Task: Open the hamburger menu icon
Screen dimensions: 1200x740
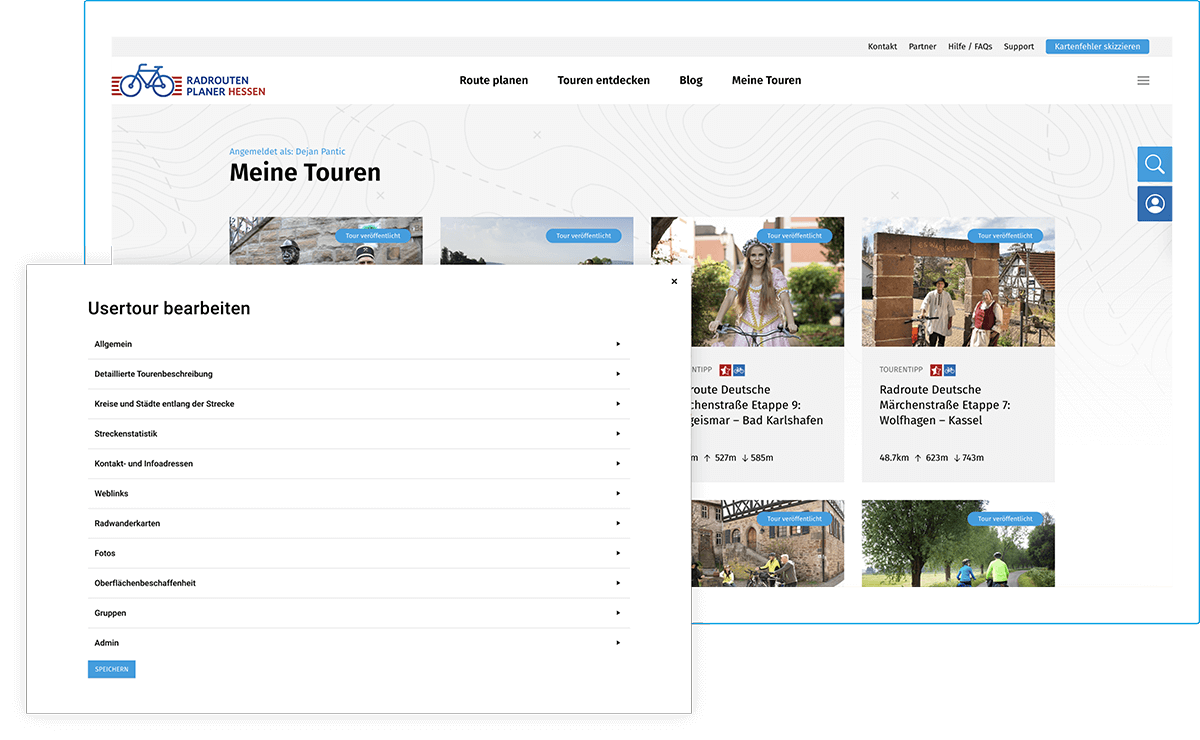Action: (x=1143, y=81)
